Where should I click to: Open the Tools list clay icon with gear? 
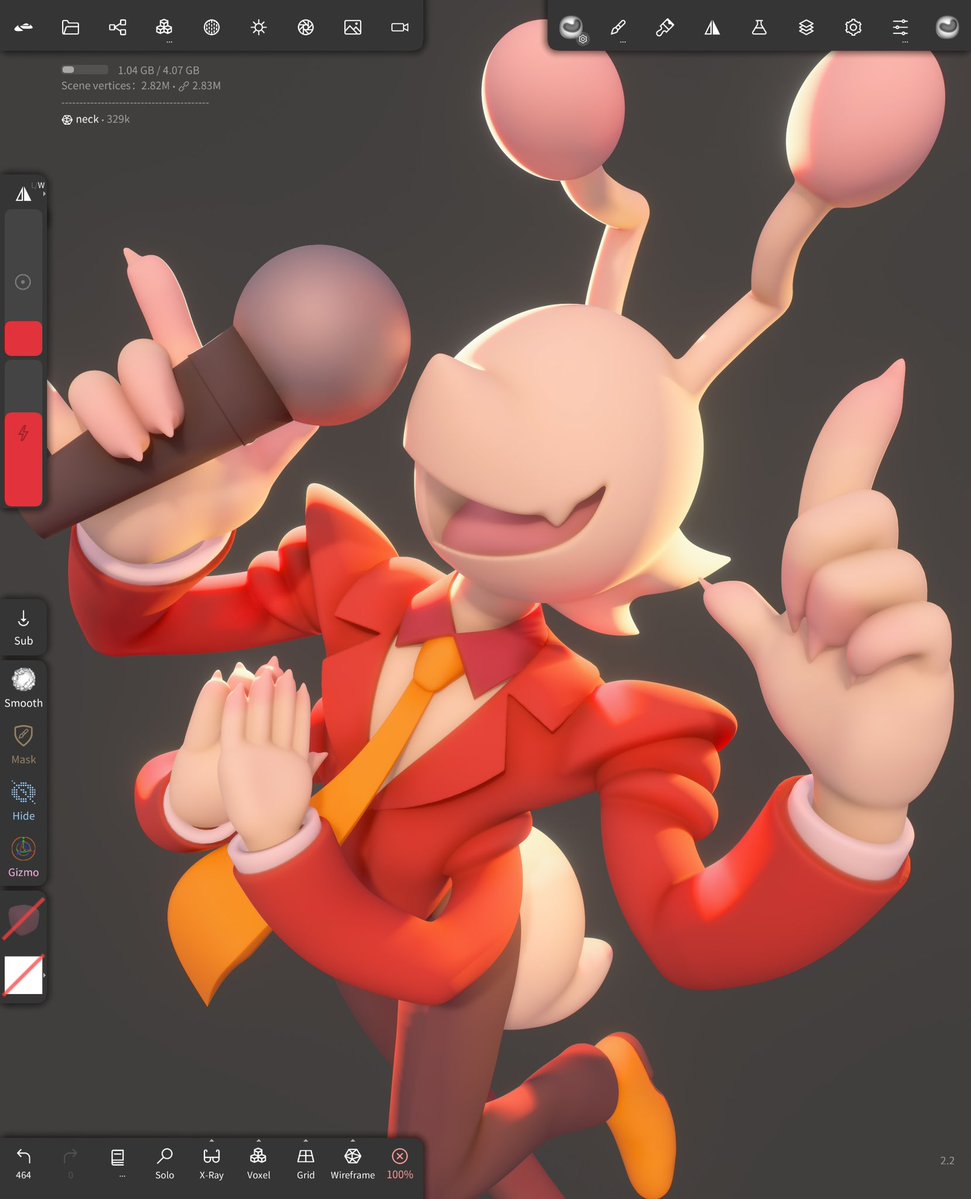coord(571,28)
